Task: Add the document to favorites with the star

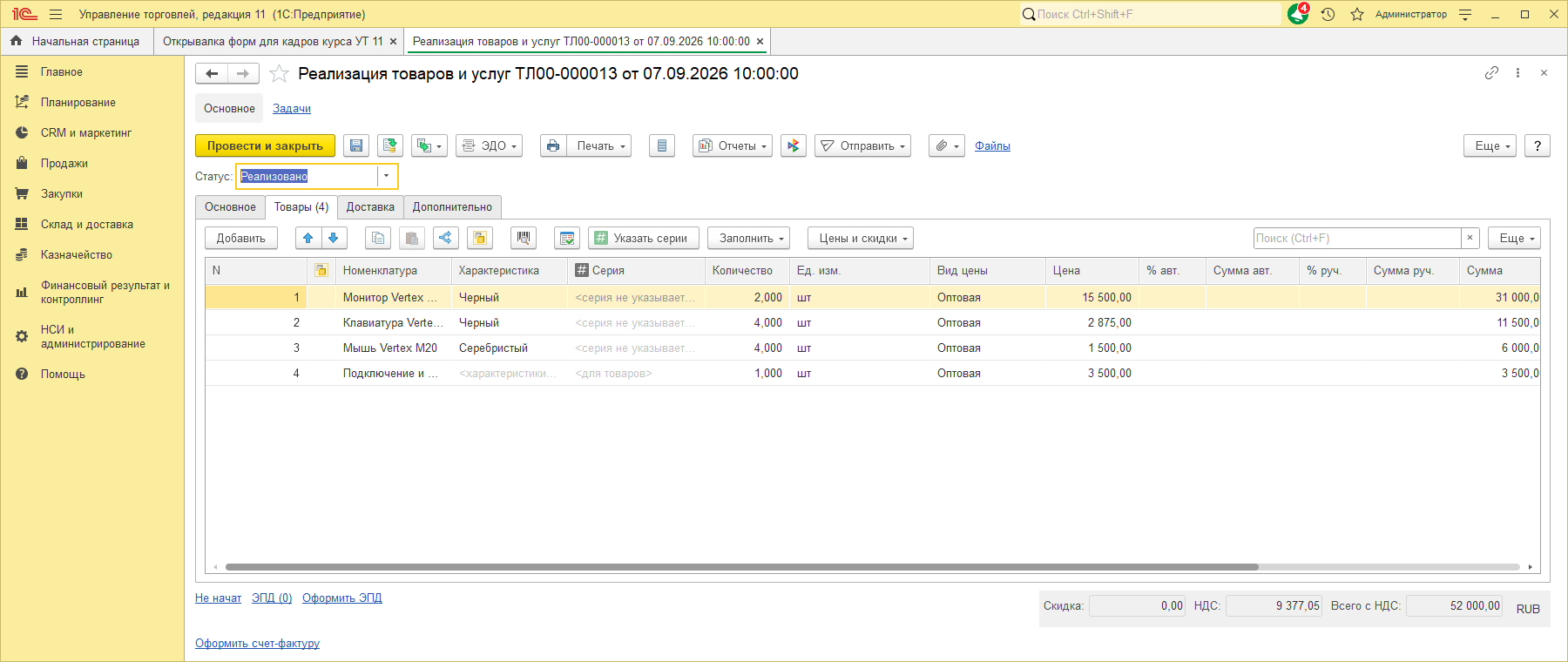Action: click(x=279, y=74)
